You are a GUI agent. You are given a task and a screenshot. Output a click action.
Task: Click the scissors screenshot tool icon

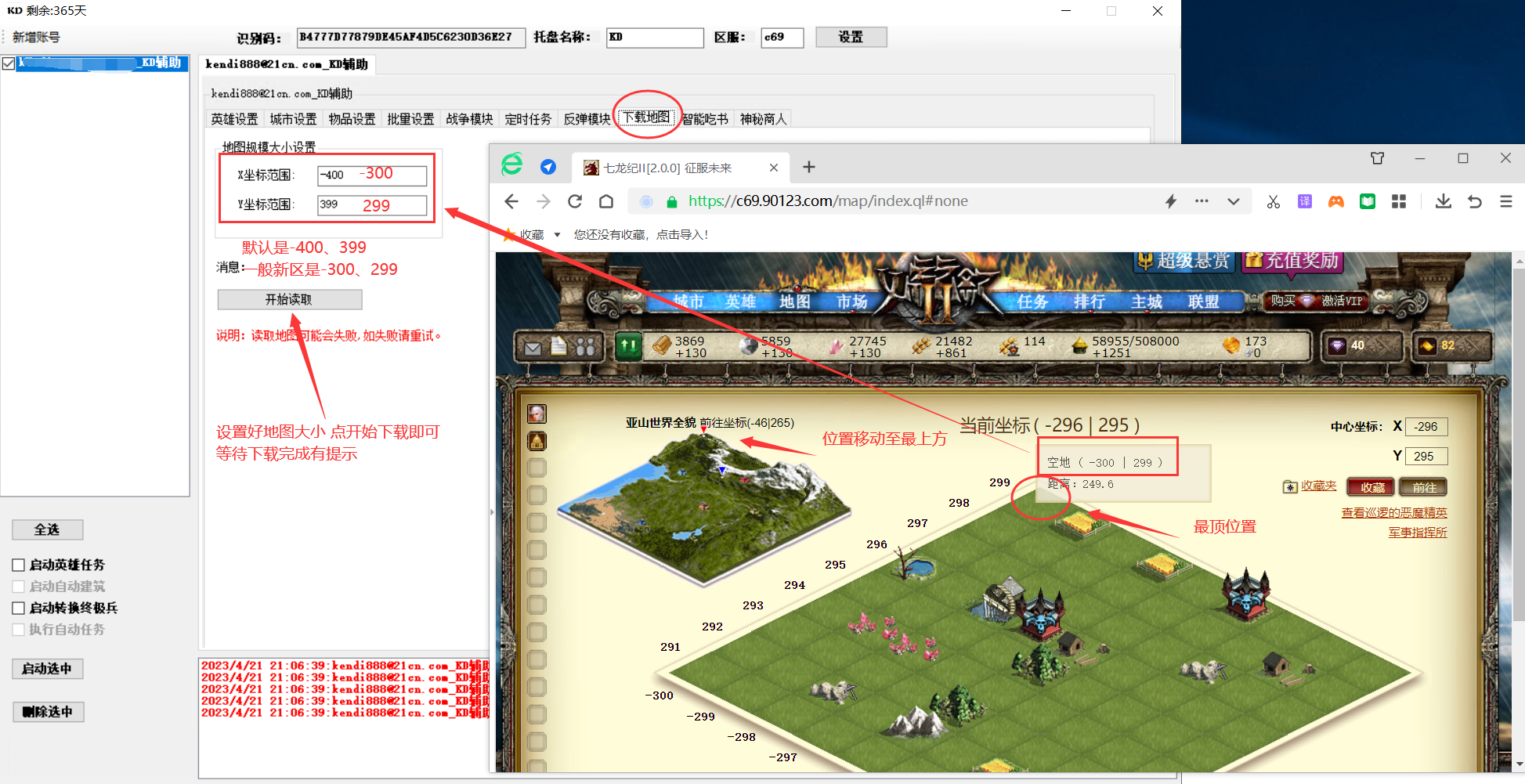pos(1274,201)
